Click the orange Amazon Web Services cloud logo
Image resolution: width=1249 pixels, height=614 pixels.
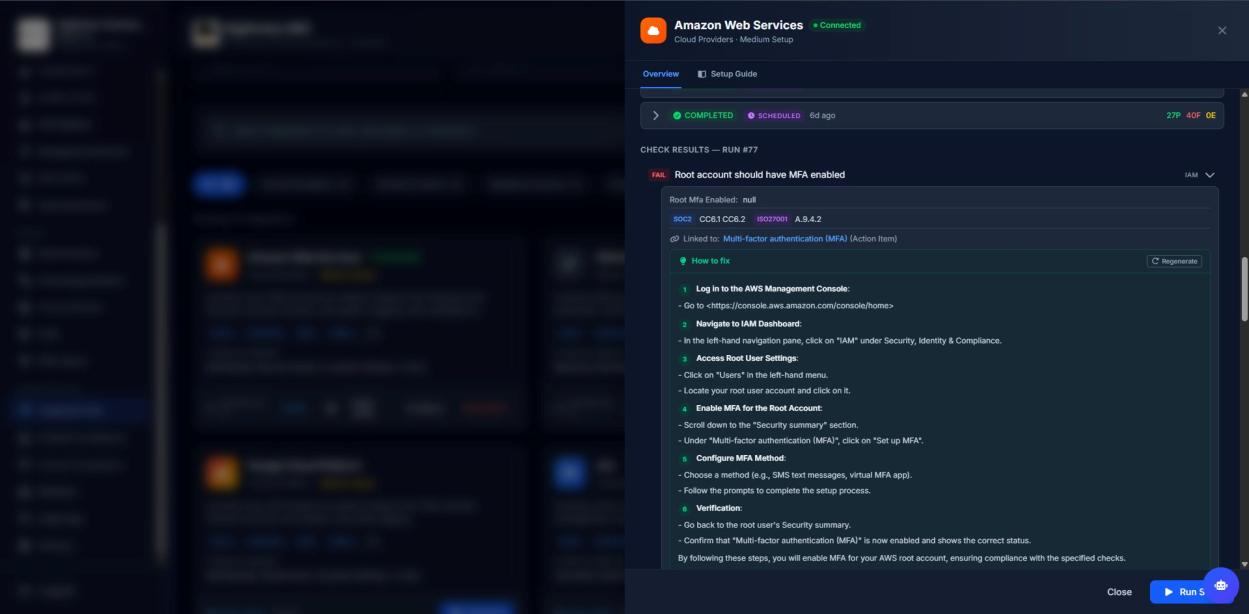(x=653, y=31)
